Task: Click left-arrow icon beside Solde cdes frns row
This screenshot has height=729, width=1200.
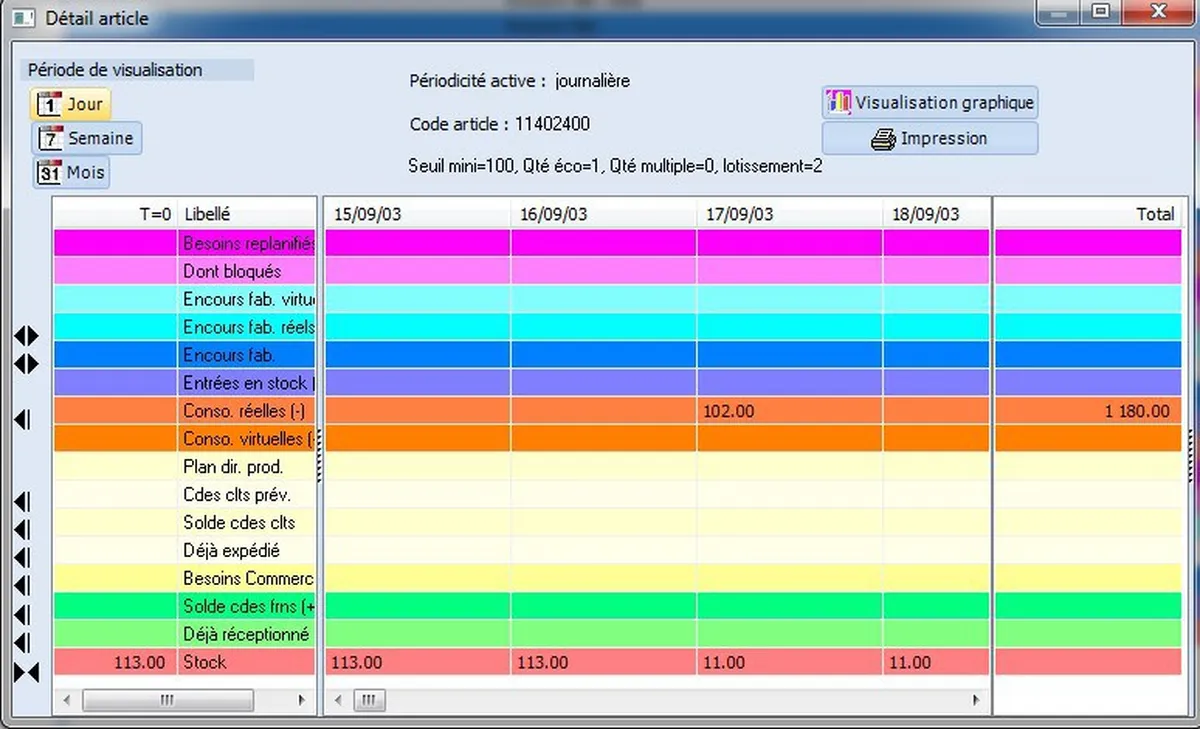Action: pos(22,614)
